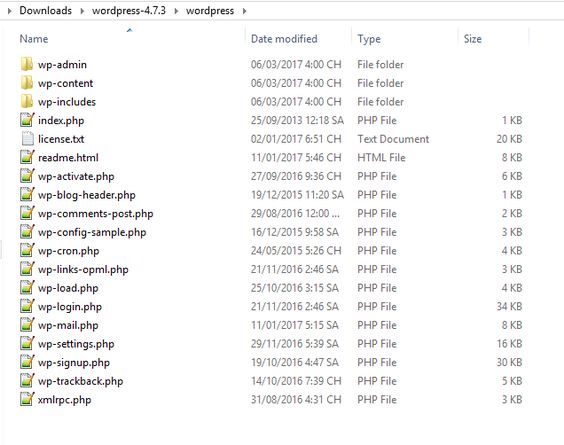Click the 27/09/2016 9:36 CH date
Viewport: 564px width, 445px height.
pos(296,177)
